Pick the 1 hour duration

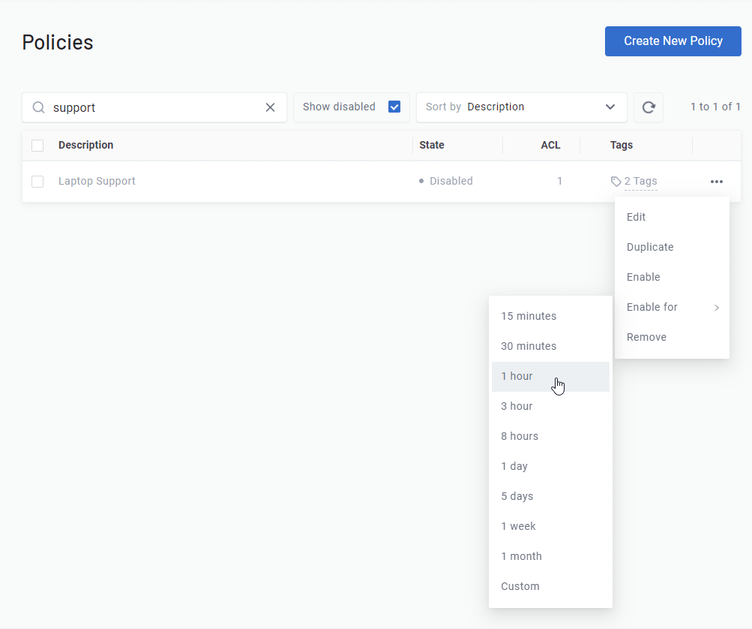551,376
